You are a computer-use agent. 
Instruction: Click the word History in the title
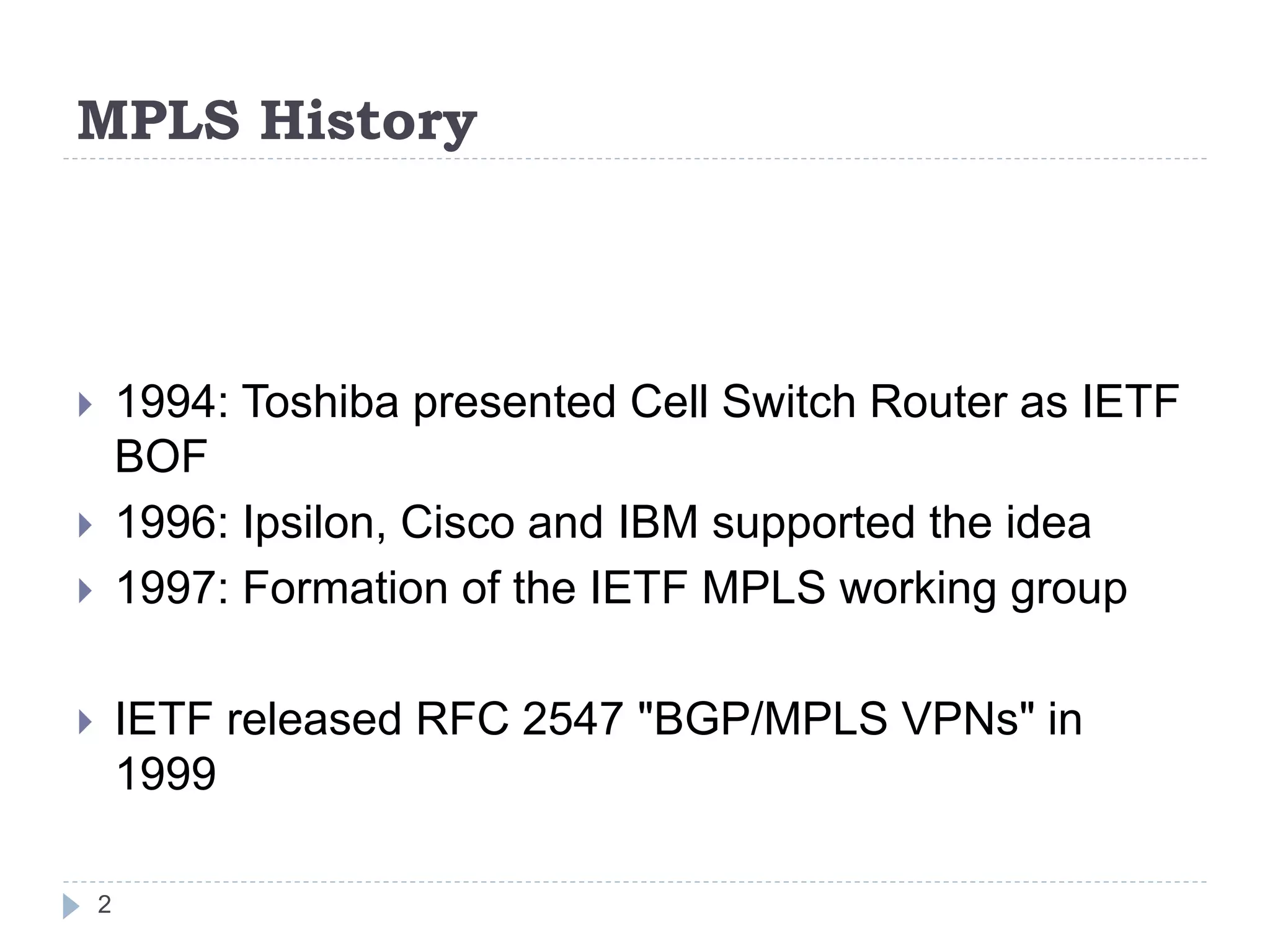pos(368,123)
